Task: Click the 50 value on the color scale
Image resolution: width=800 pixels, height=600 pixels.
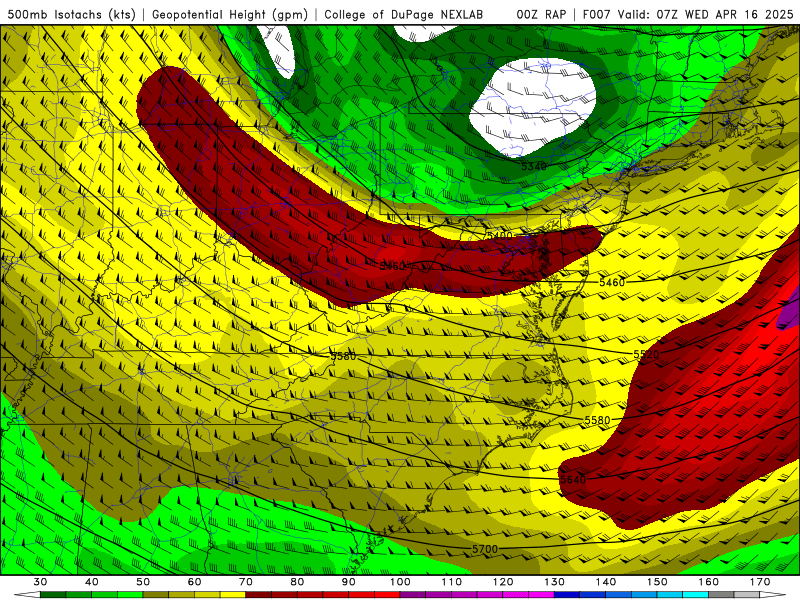Action: (143, 582)
